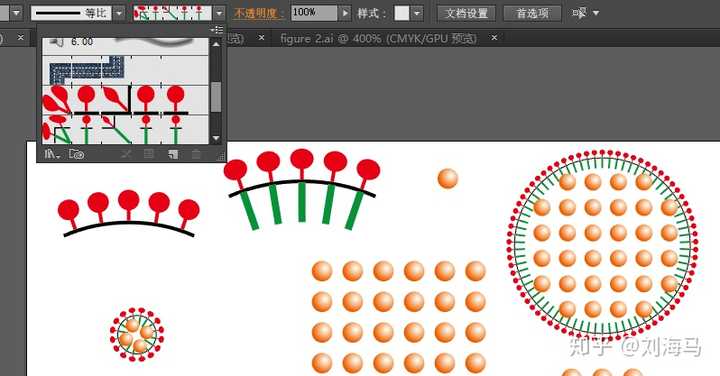Click the black arc with green stems

(x=302, y=189)
